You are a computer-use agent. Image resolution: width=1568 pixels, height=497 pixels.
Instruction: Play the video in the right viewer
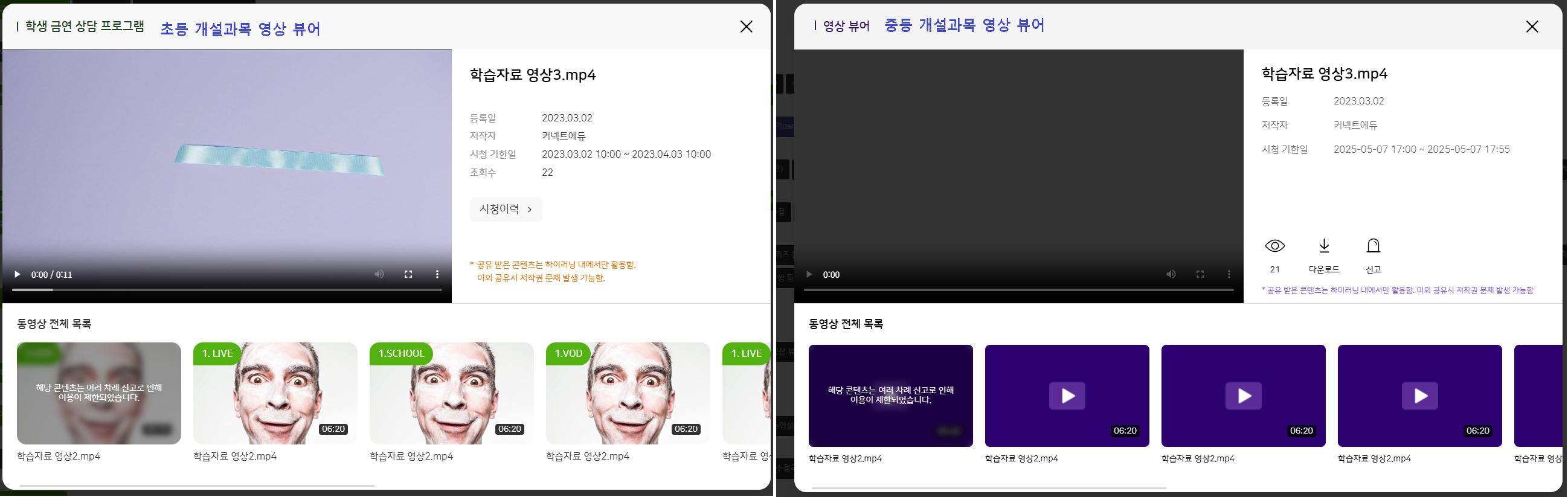click(809, 274)
